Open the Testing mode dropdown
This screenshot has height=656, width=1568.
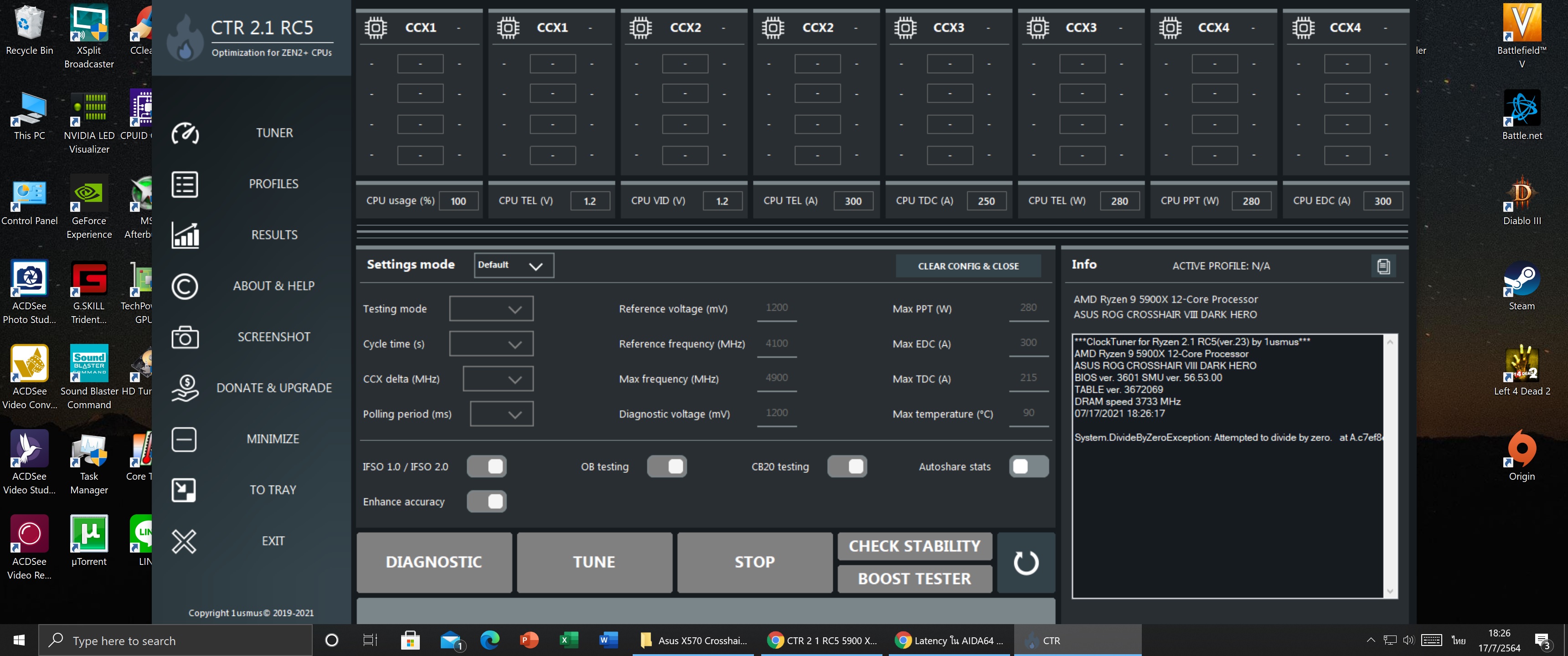coord(491,308)
